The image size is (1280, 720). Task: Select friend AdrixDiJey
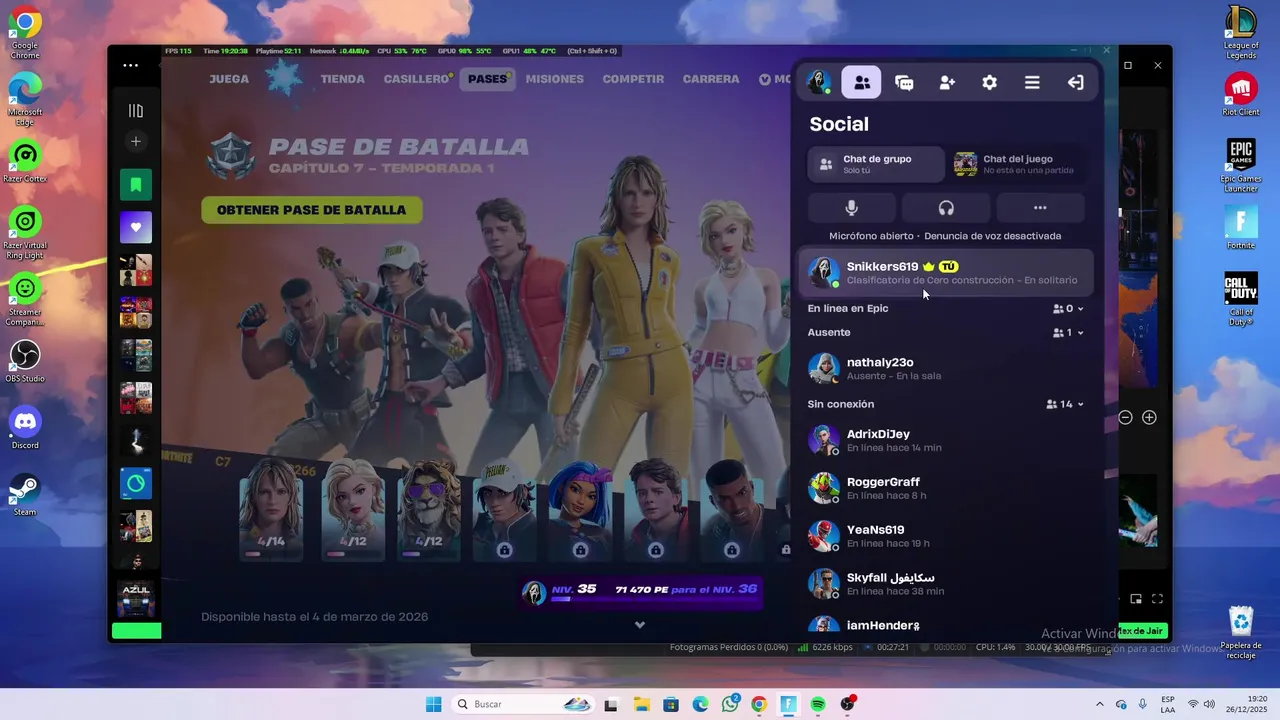tap(946, 440)
